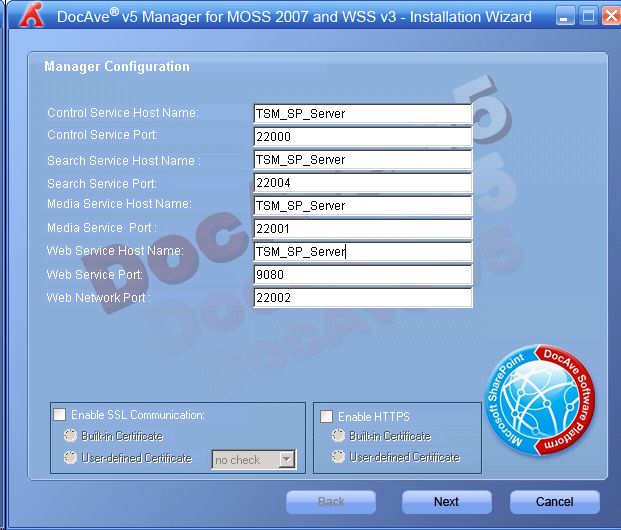621x530 pixels.
Task: Click the Web Service Port field
Action: click(362, 275)
